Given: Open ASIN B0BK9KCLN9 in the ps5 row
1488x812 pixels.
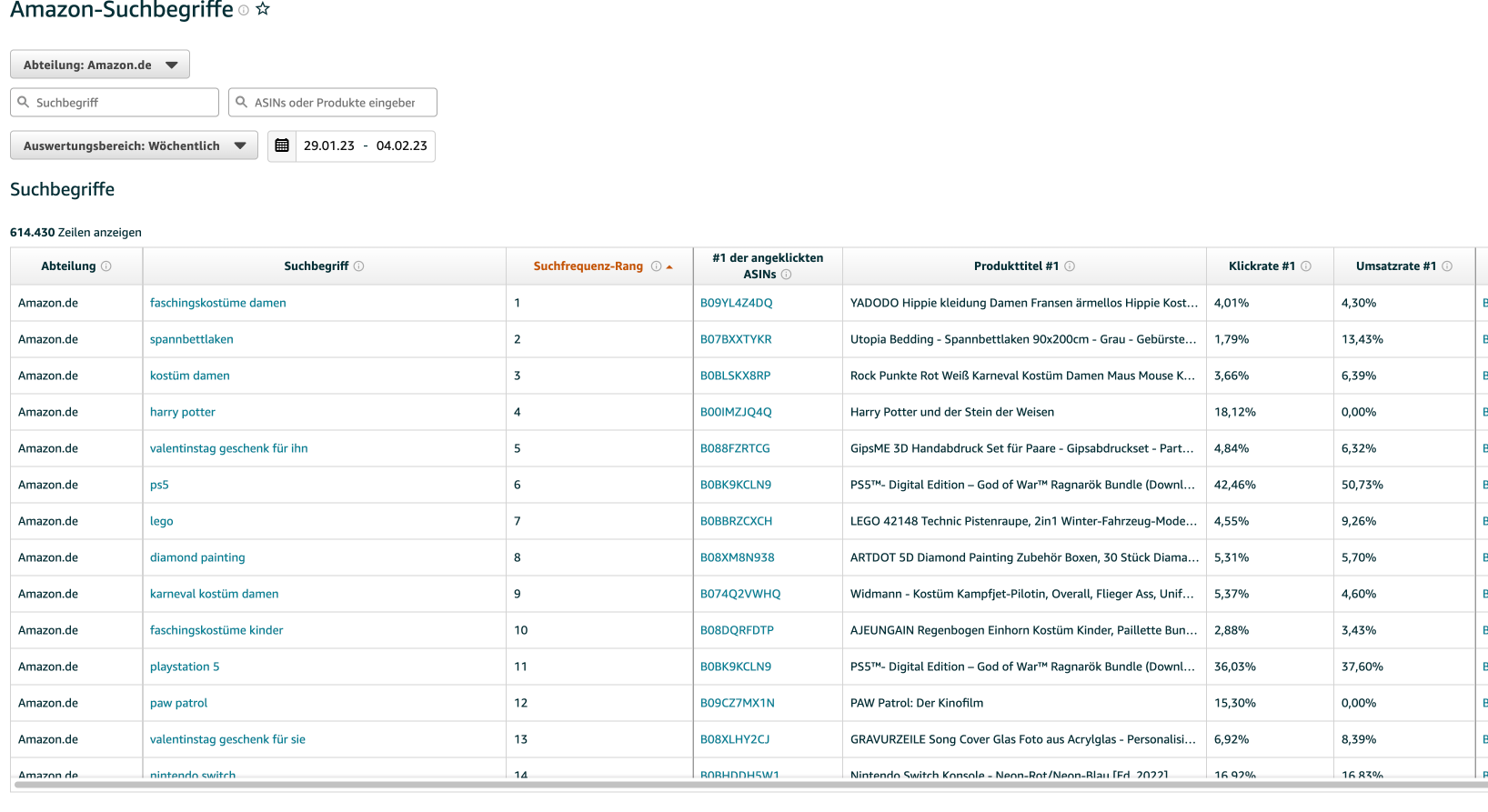Looking at the screenshot, I should [x=736, y=485].
